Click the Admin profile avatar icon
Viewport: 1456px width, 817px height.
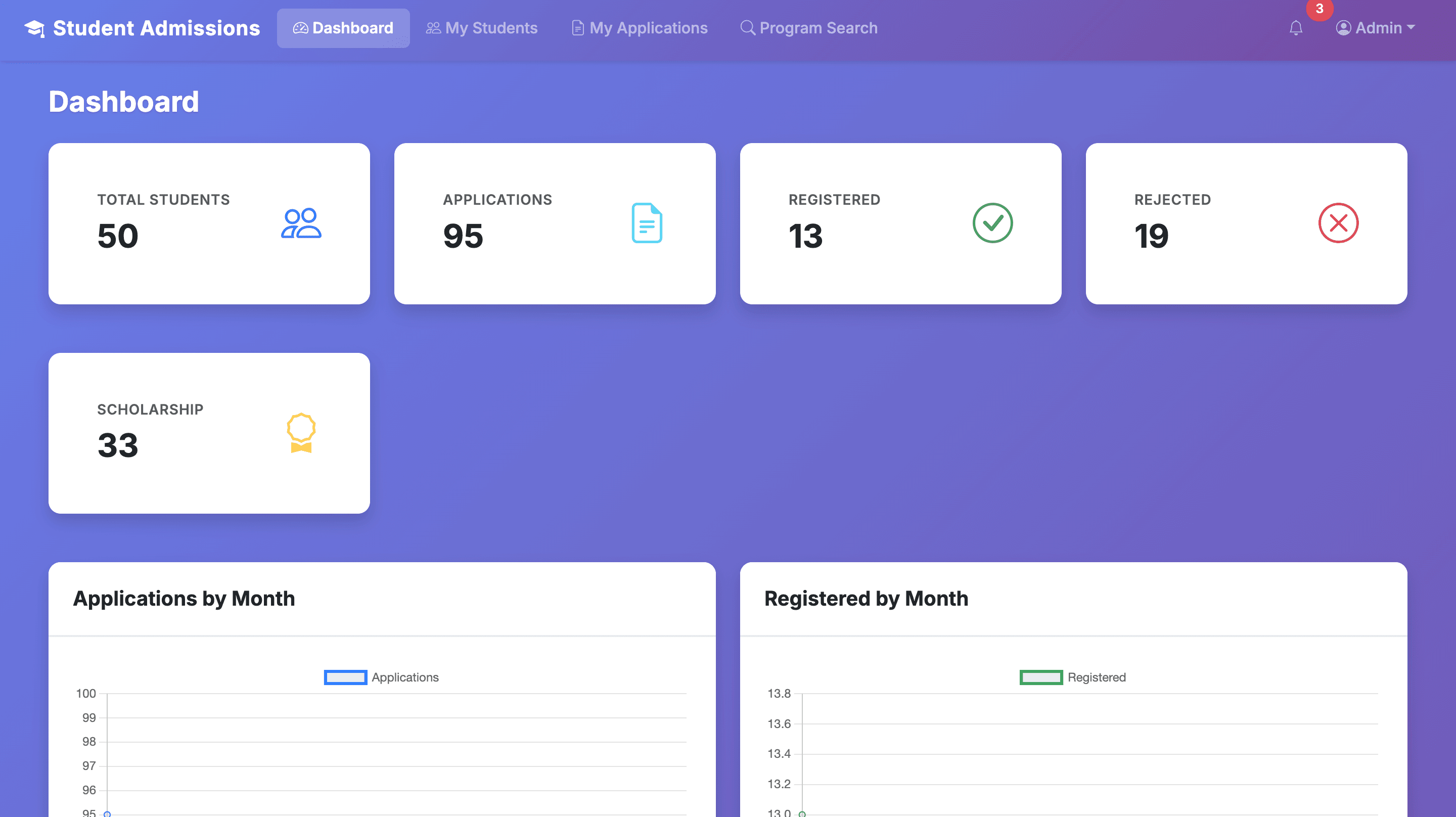pos(1344,27)
